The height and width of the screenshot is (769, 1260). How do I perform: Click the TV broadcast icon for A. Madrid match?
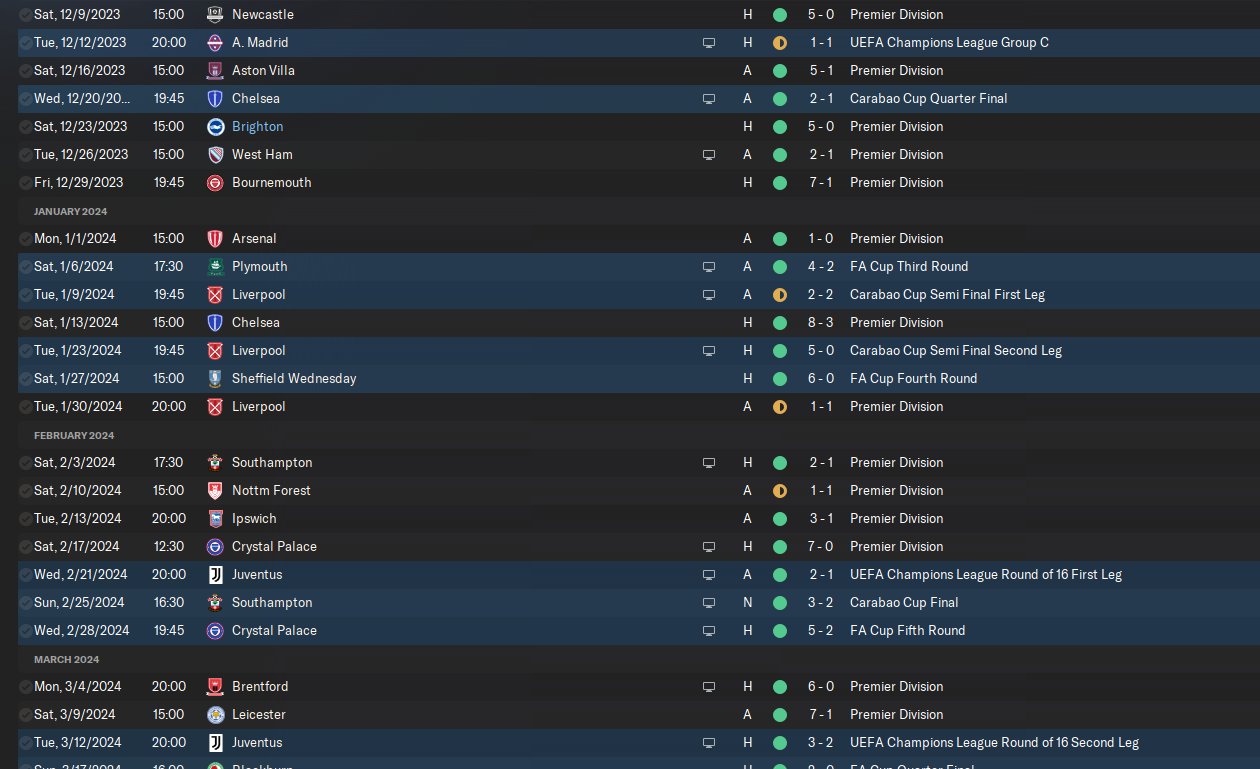[709, 43]
